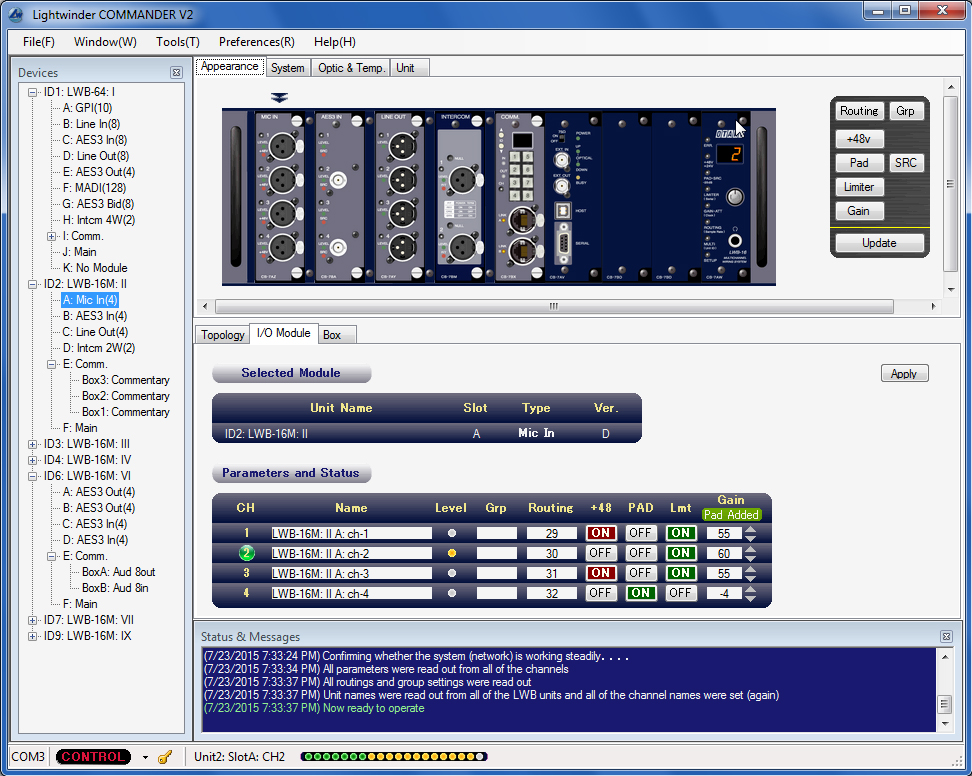Toggle limiter for channel 1
The height and width of the screenshot is (776, 972).
[681, 533]
